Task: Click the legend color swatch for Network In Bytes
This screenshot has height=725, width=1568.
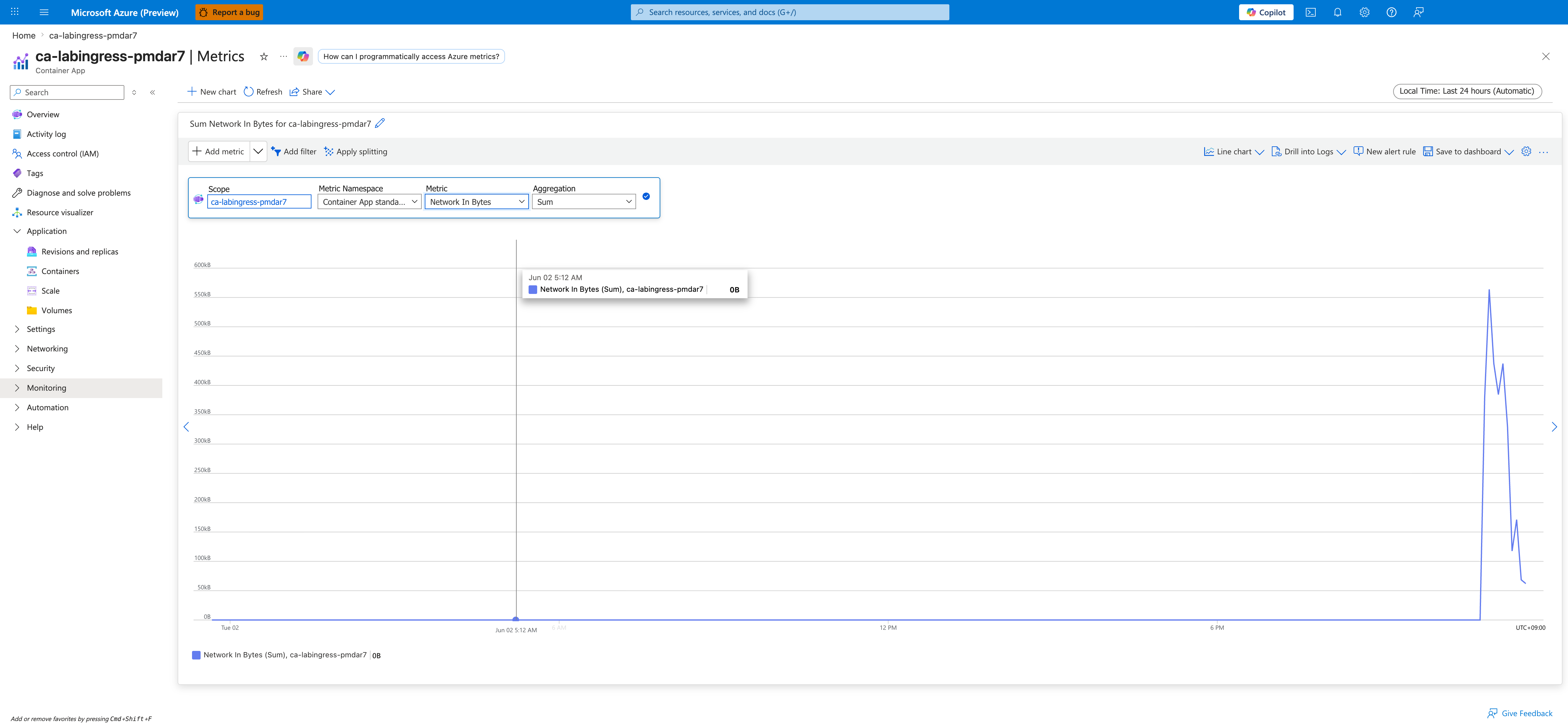Action: tap(196, 655)
